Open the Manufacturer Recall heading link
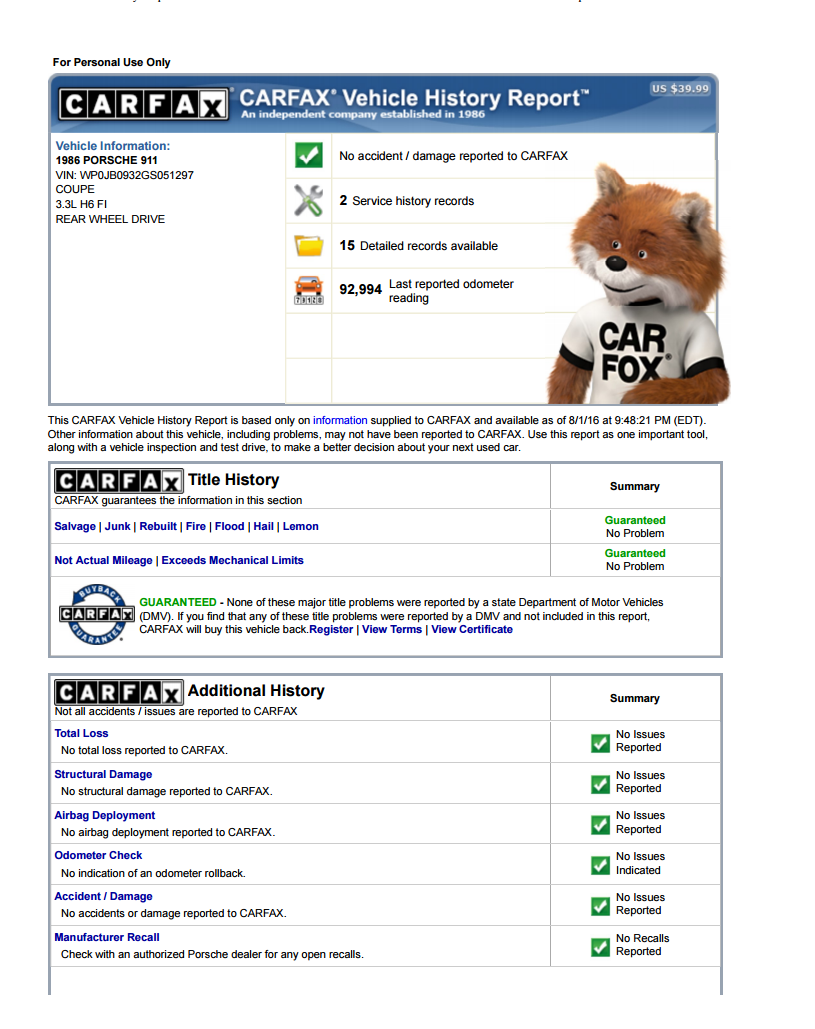Screen dimensions: 815x1029 click(x=107, y=938)
